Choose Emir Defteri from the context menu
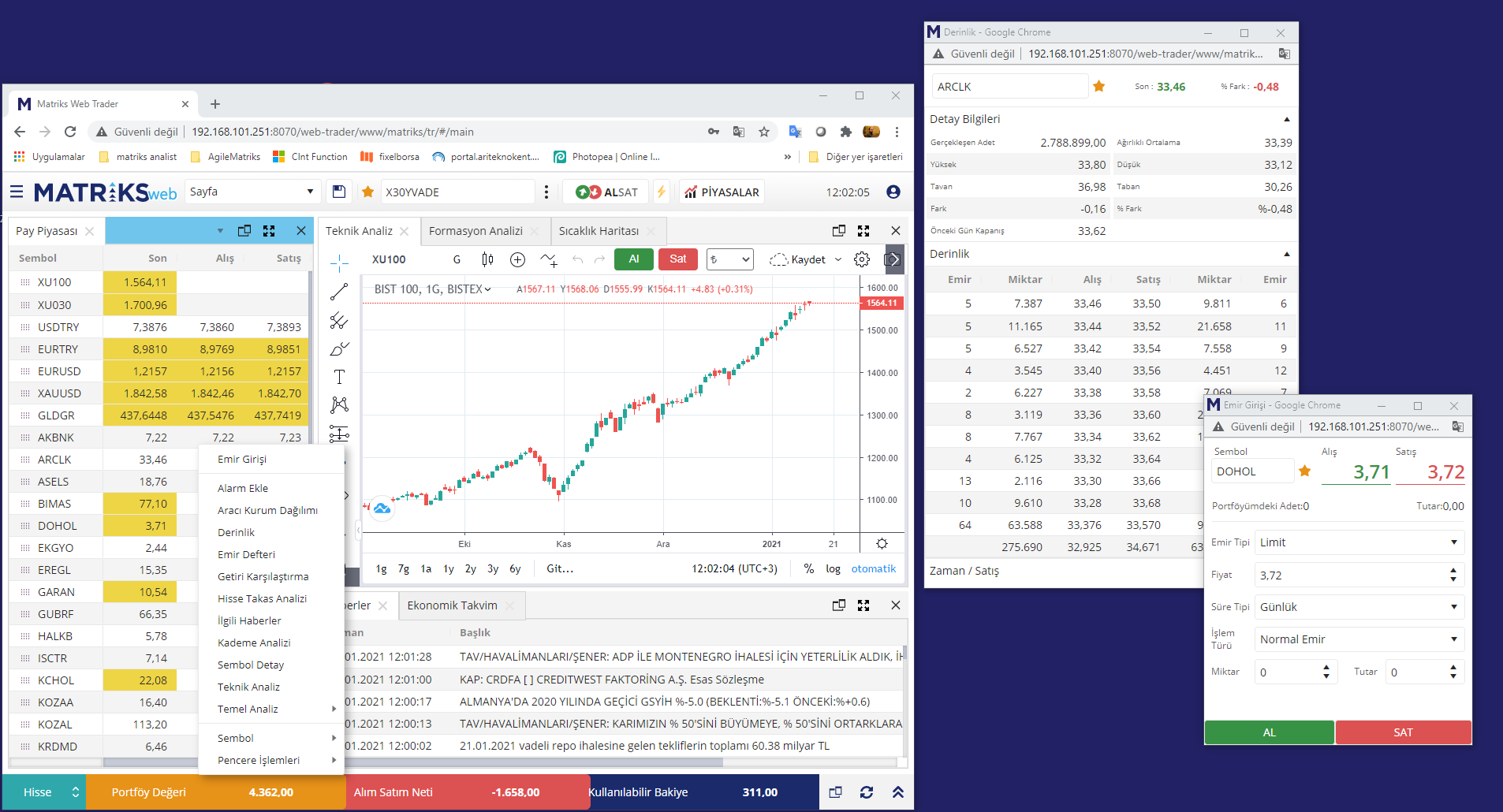The image size is (1503, 812). (246, 554)
